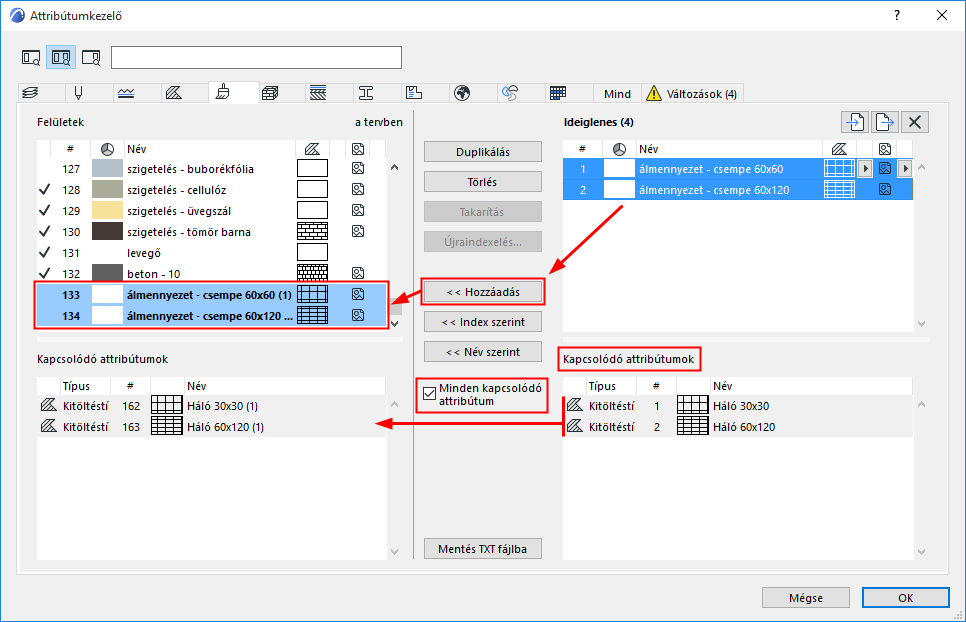
Task: Click fill pattern icon of beton - 10
Action: pos(312,273)
